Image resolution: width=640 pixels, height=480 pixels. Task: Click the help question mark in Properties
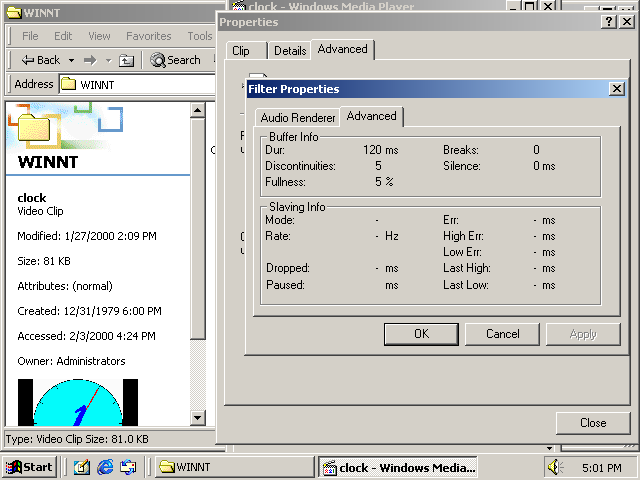coord(609,22)
